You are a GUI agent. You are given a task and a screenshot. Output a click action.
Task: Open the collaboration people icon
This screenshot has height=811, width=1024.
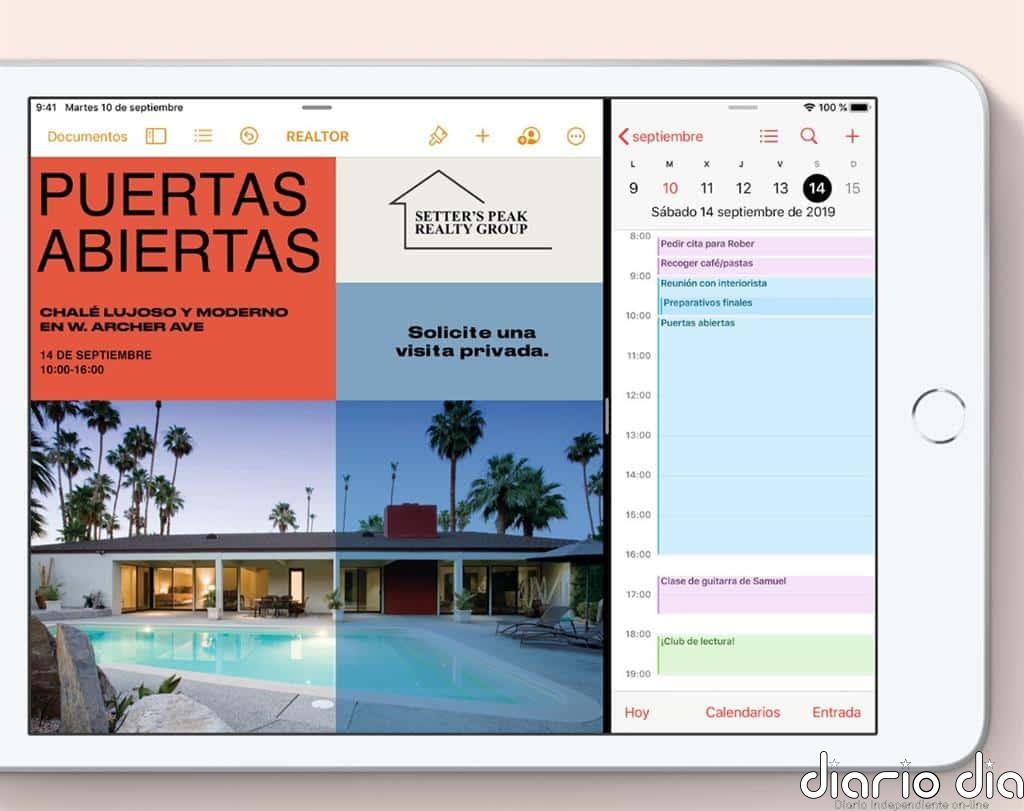(x=528, y=136)
